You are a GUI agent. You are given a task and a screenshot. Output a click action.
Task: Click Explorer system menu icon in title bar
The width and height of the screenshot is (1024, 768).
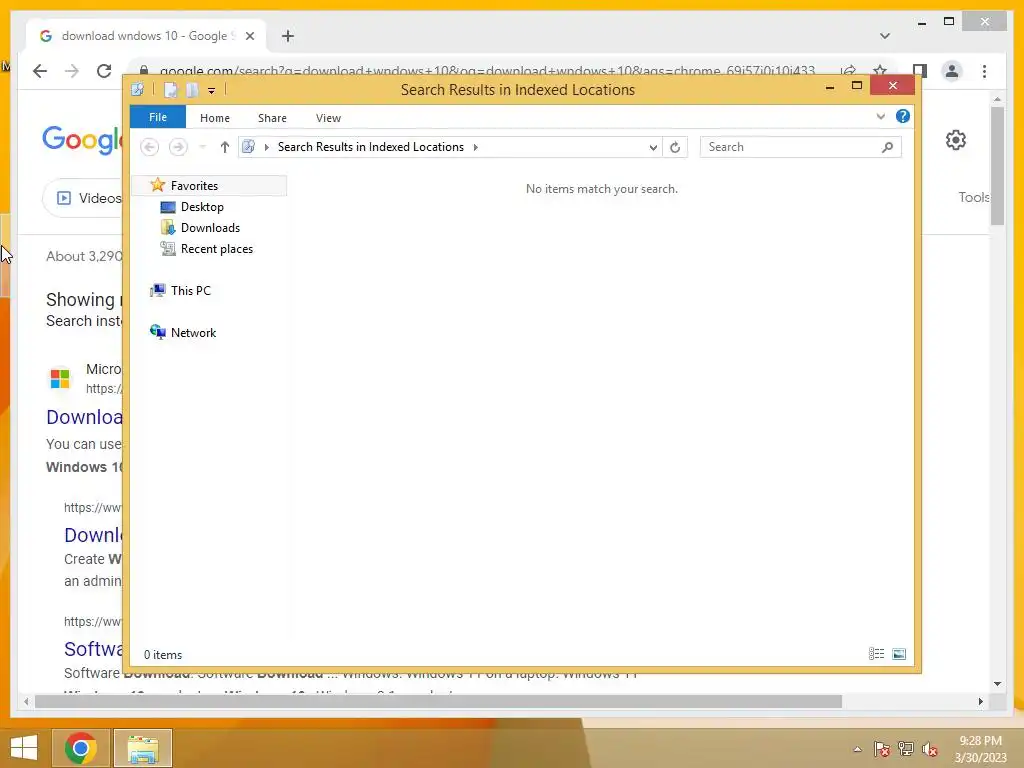[137, 89]
